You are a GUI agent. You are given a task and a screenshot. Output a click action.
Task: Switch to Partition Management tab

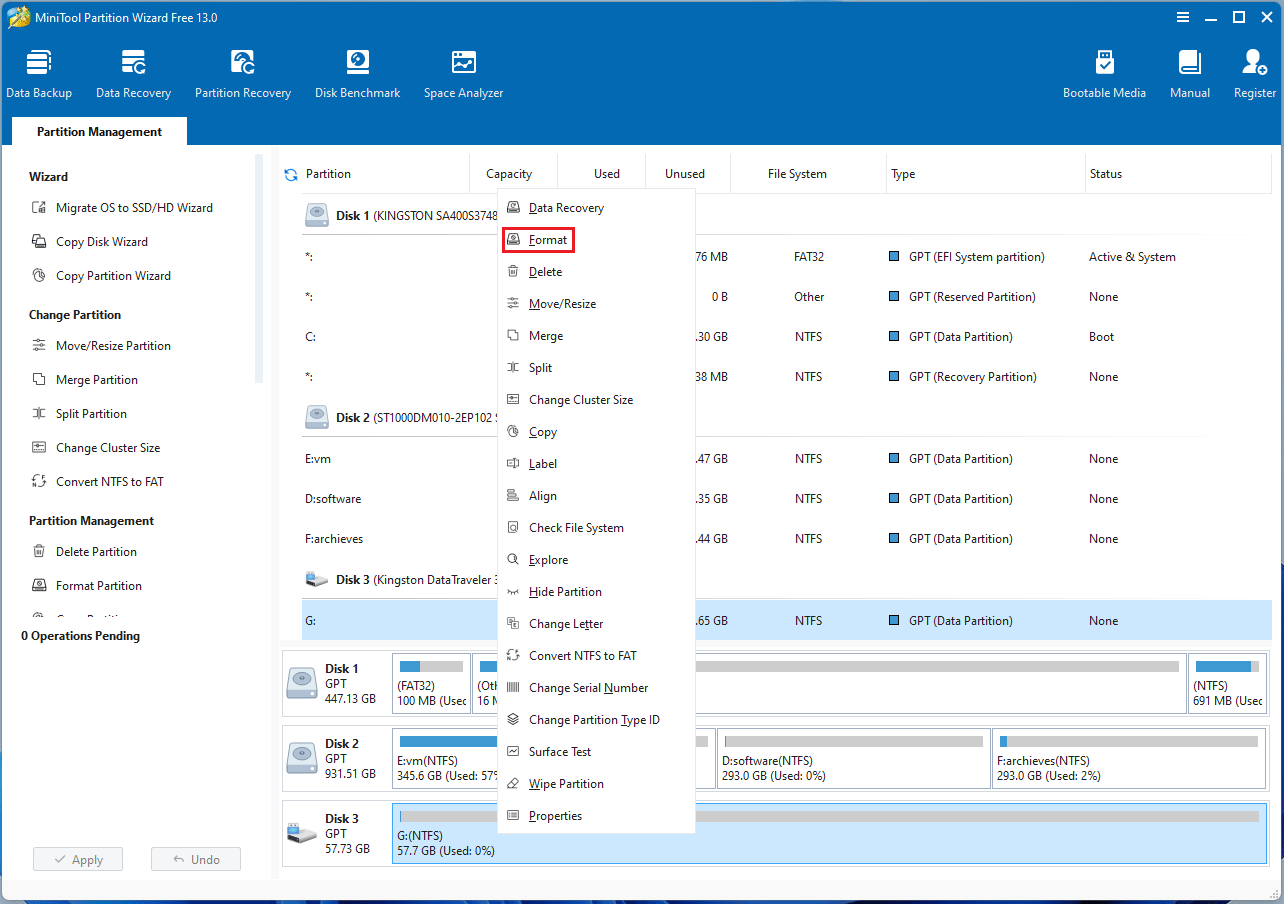click(x=98, y=131)
